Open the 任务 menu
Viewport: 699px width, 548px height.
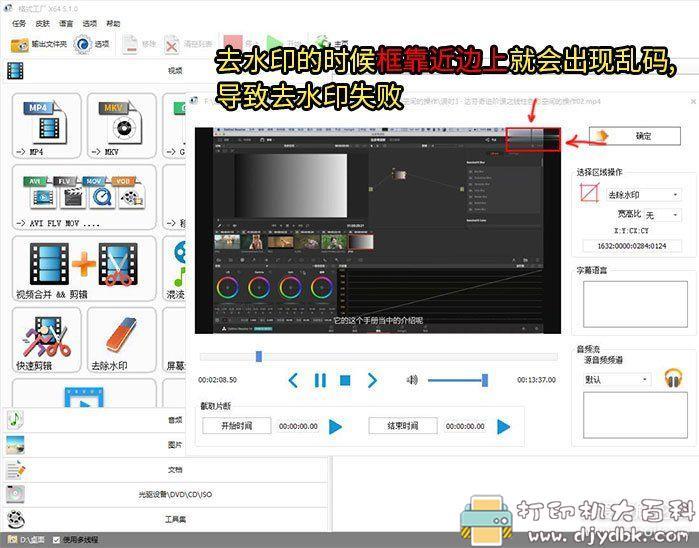pos(19,24)
